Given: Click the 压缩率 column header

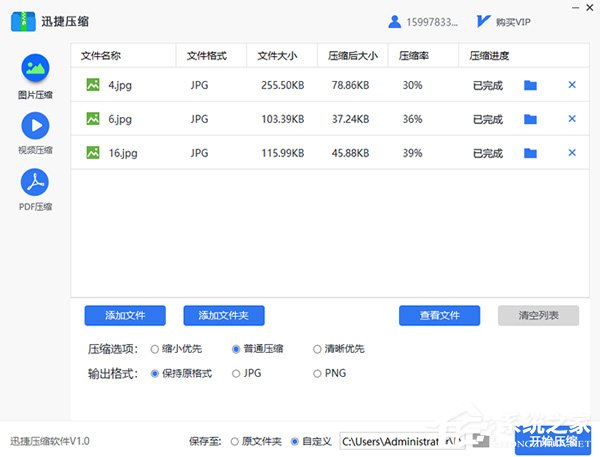Looking at the screenshot, I should click(x=413, y=56).
